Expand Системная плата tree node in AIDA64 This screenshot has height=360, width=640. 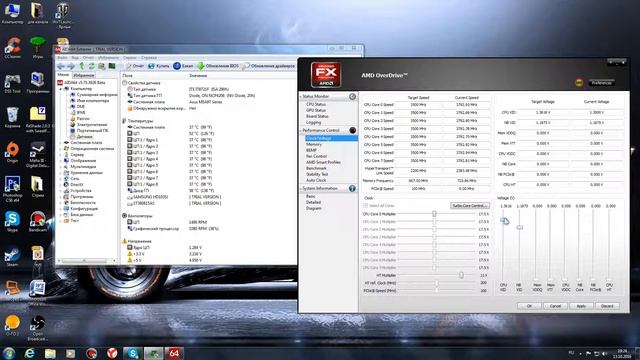tap(61, 143)
